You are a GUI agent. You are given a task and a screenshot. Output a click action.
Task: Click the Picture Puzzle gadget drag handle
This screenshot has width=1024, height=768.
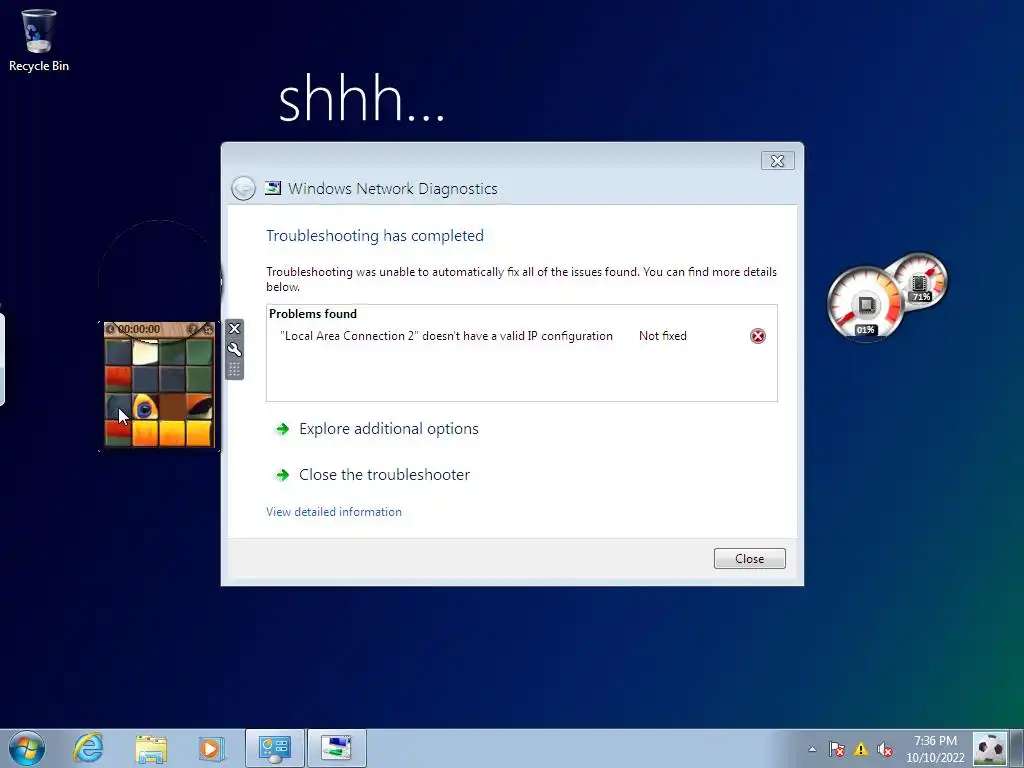[234, 370]
